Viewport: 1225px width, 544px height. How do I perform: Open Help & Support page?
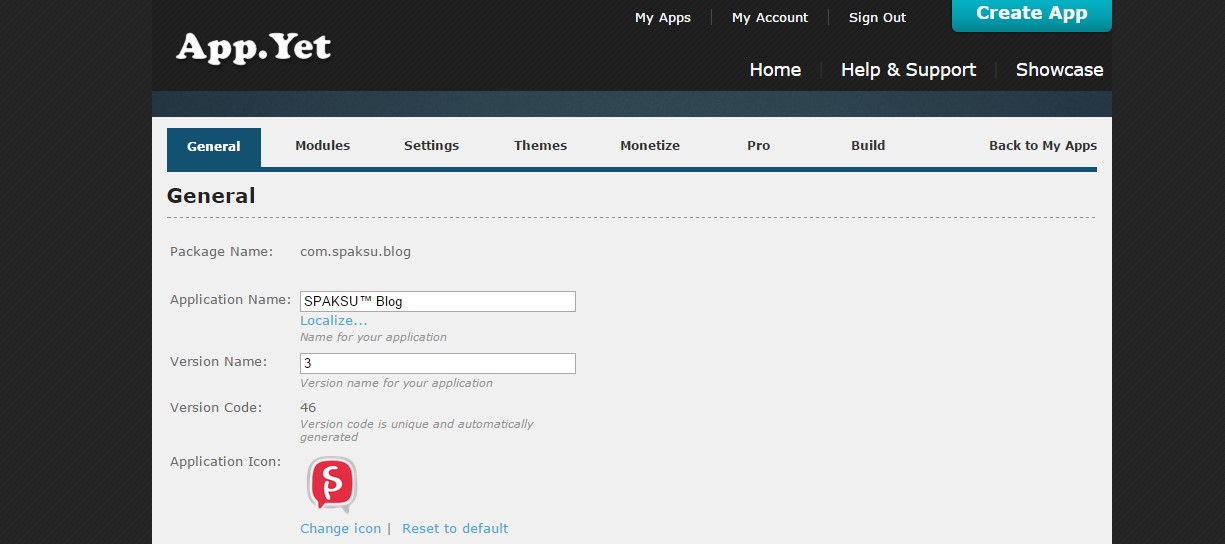tap(908, 70)
